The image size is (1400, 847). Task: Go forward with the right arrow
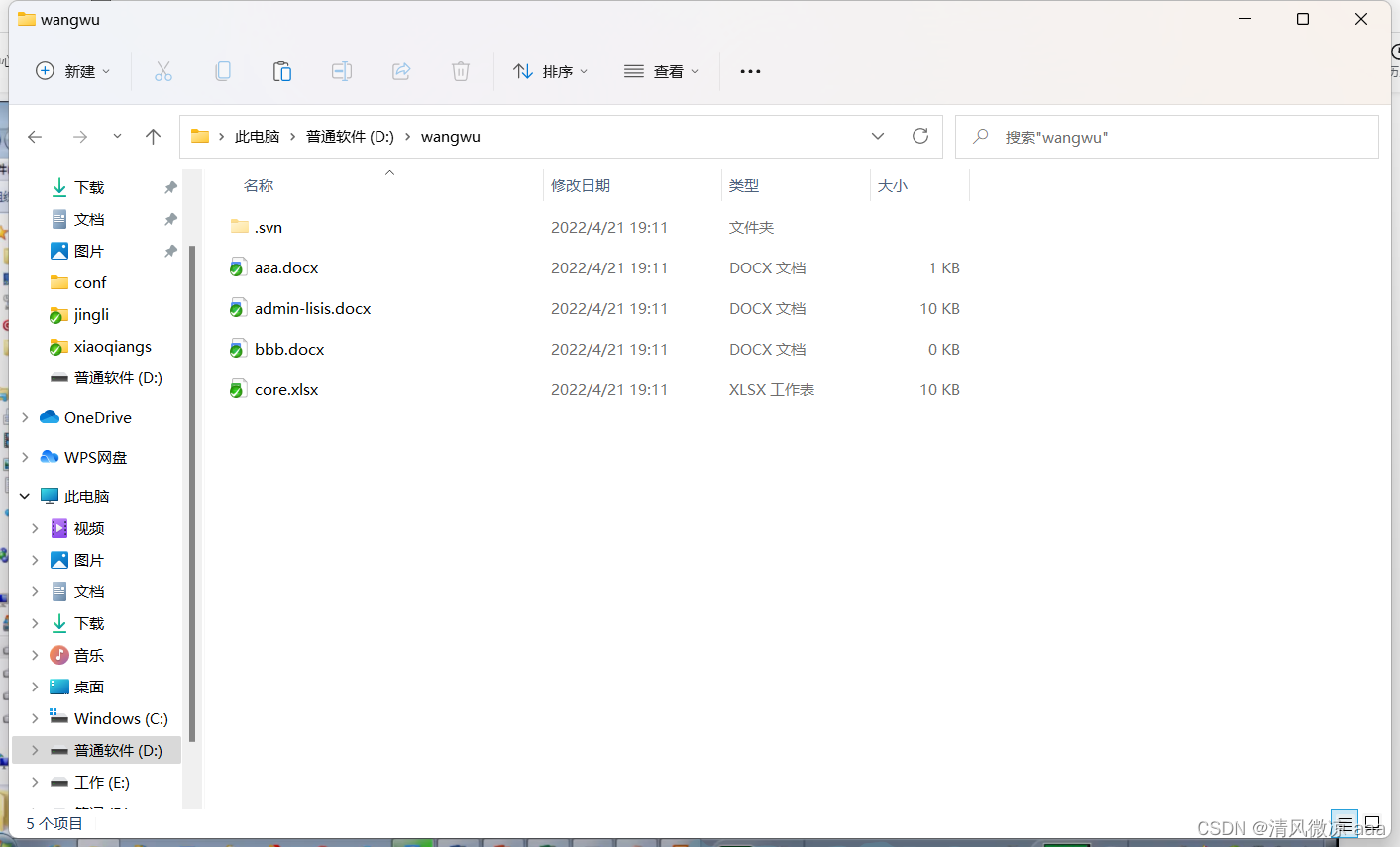[x=80, y=137]
